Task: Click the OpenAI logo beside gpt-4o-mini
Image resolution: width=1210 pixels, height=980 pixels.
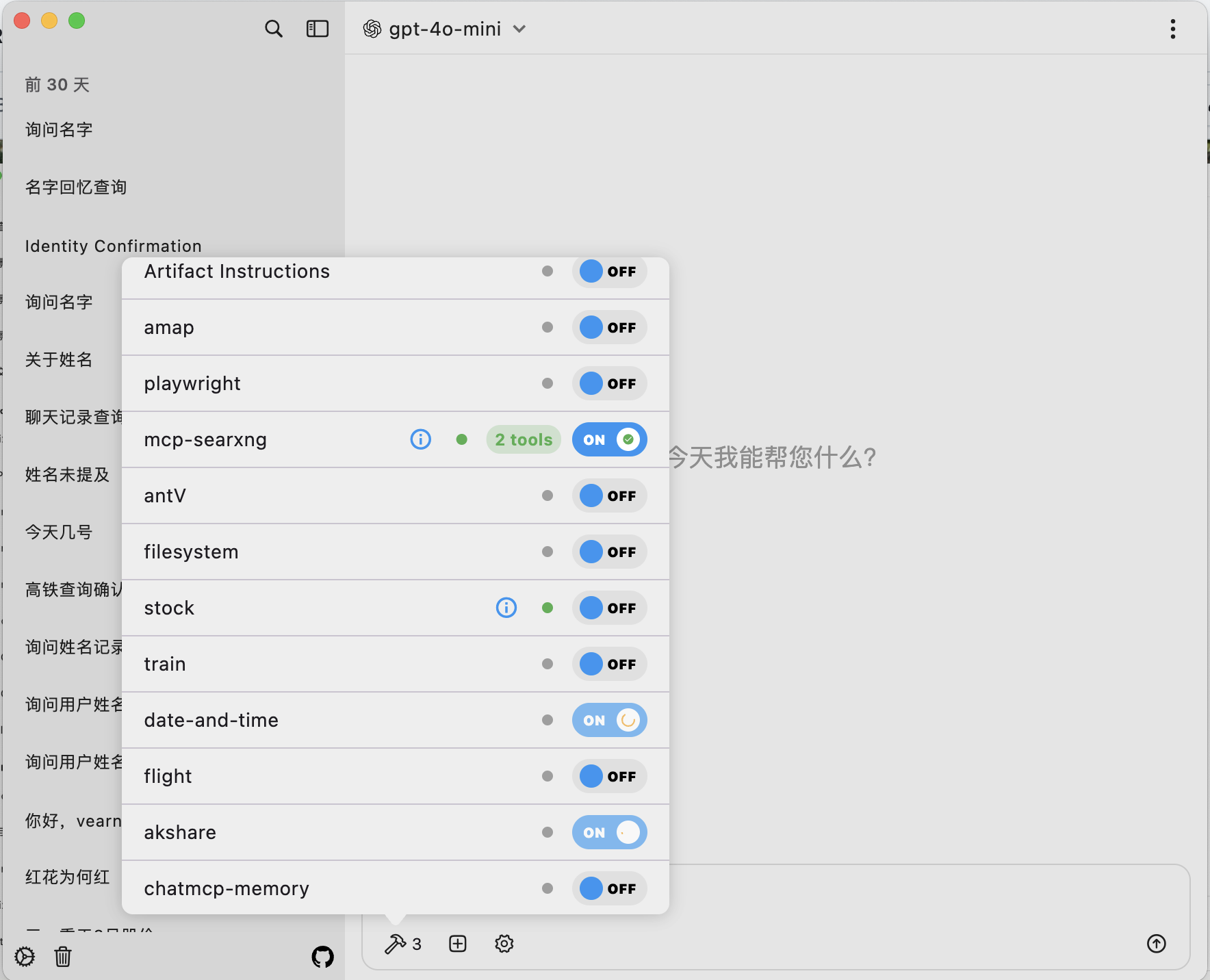Action: pos(372,29)
